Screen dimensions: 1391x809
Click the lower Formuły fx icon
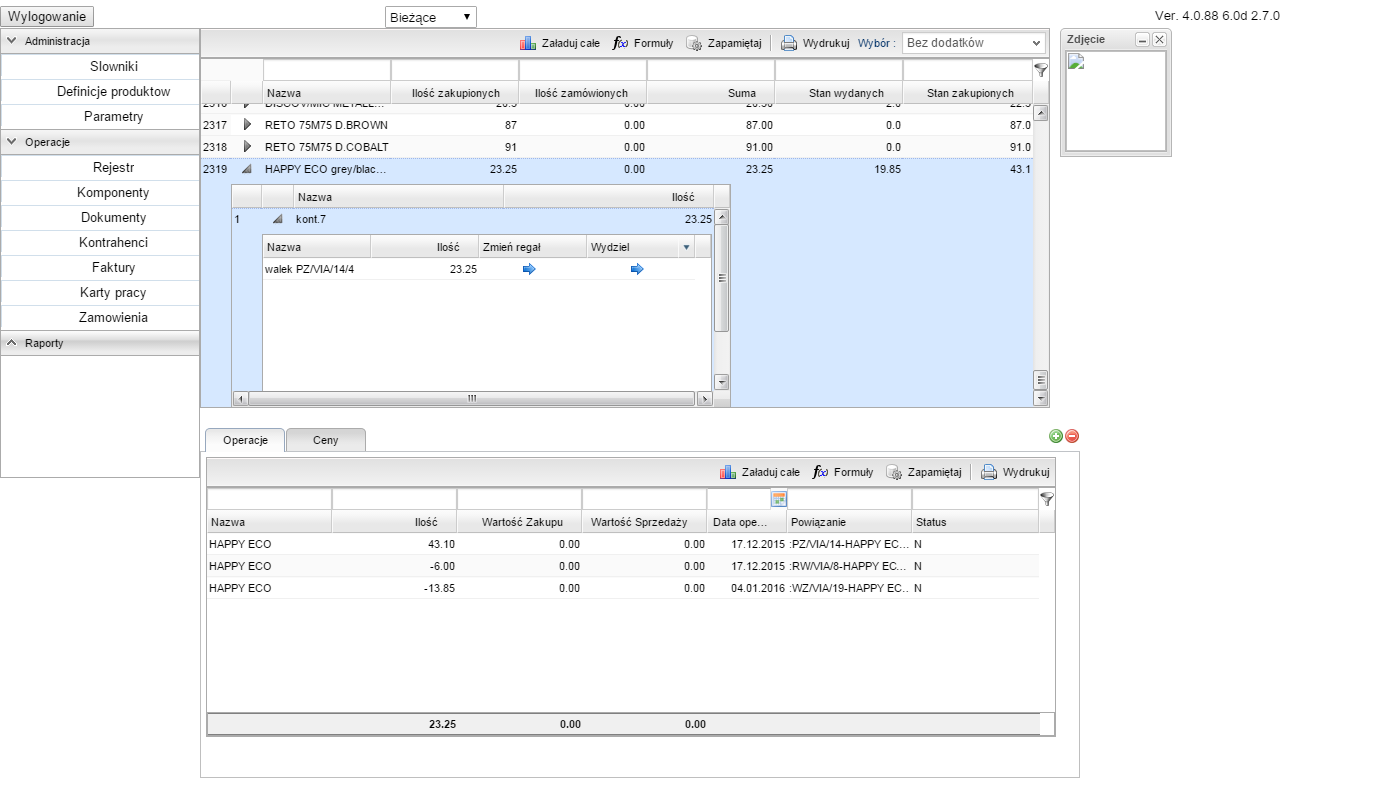(820, 472)
